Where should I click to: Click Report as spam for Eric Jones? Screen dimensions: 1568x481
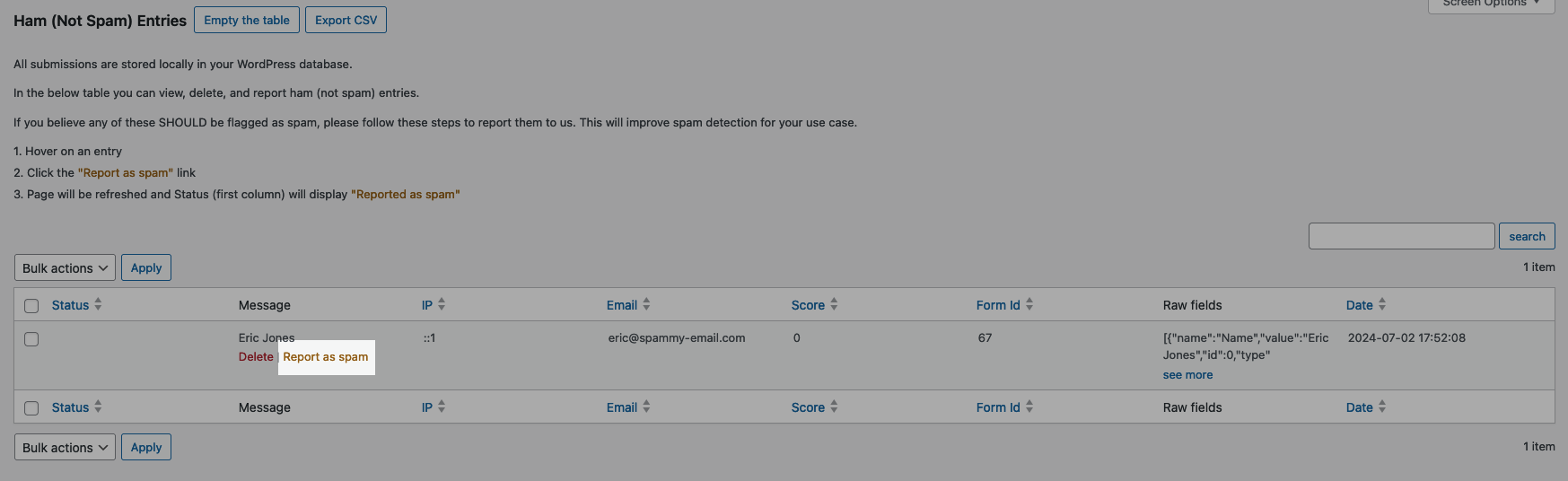(x=326, y=357)
